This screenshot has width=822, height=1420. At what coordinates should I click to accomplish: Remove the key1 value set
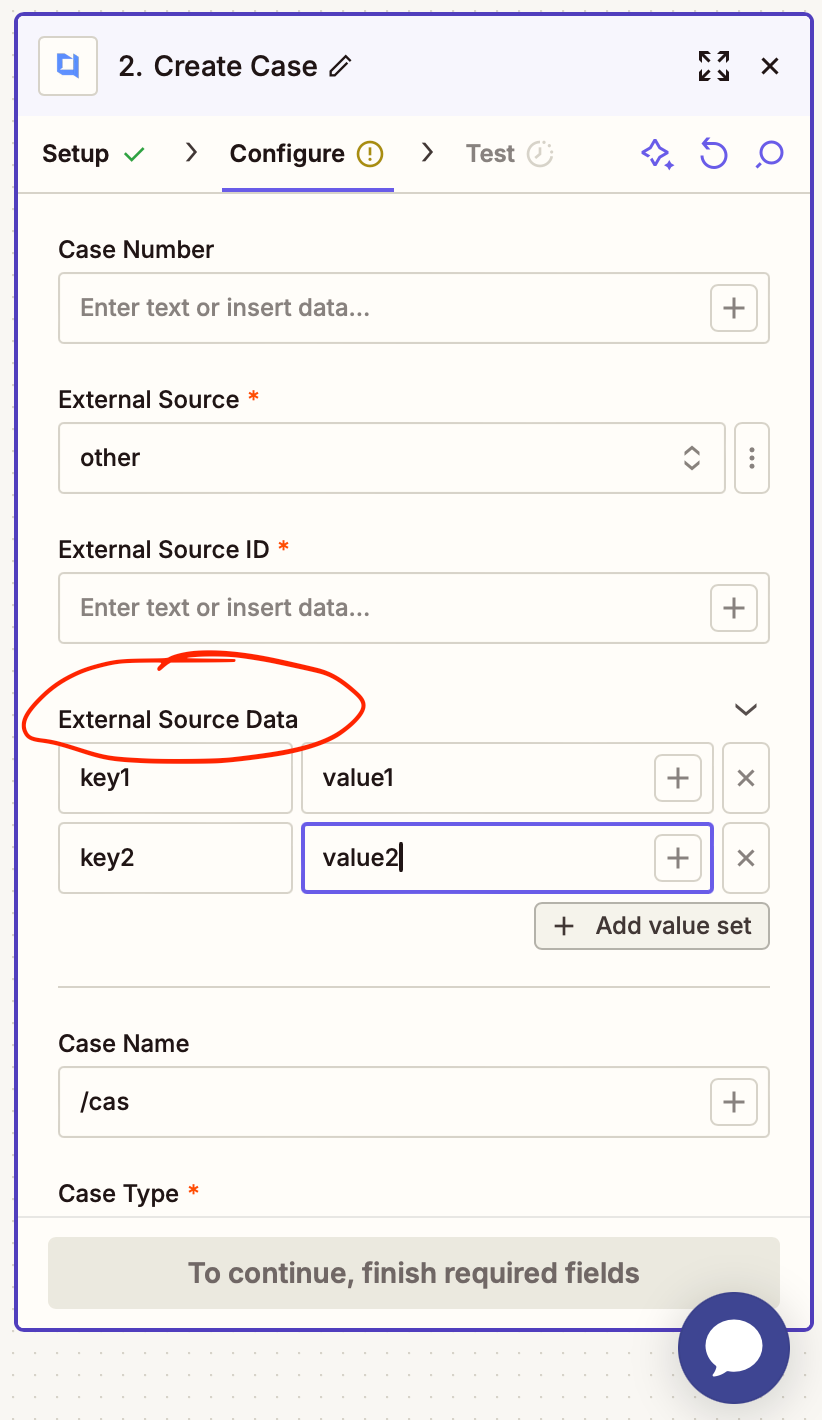(745, 778)
